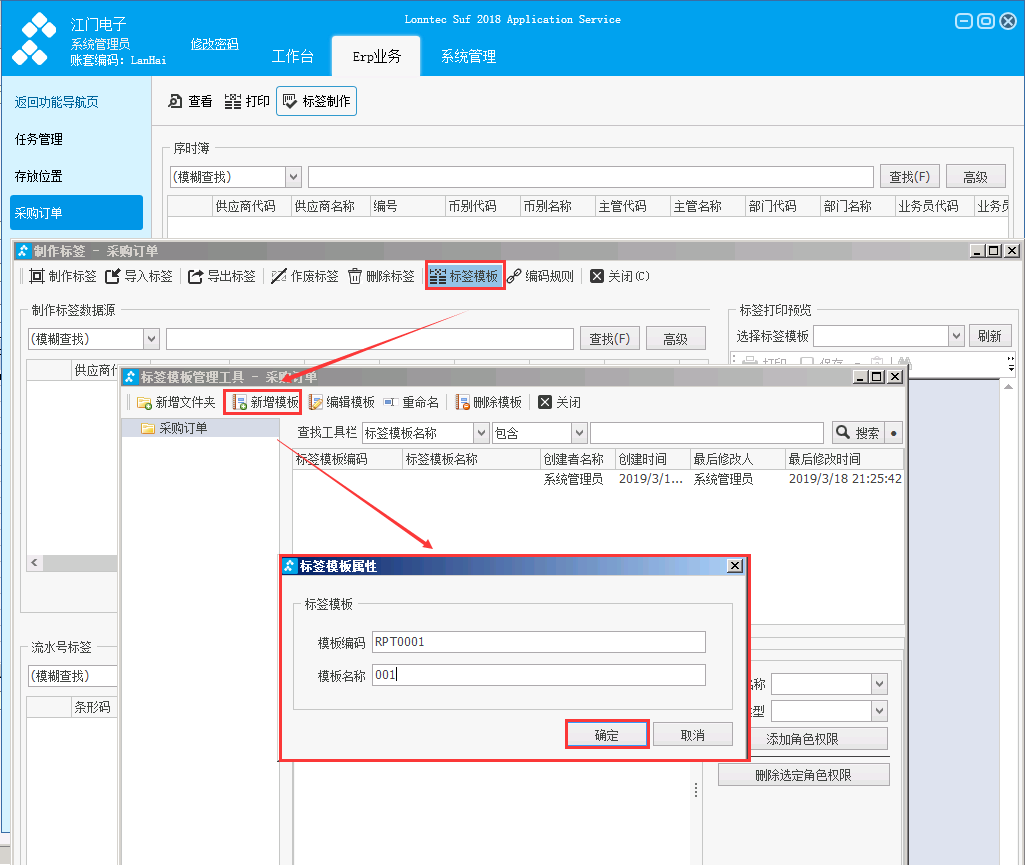Screen dimensions: 1025x865
Task: Click 确定 in 标签模板属性 dialog
Action: (x=607, y=735)
